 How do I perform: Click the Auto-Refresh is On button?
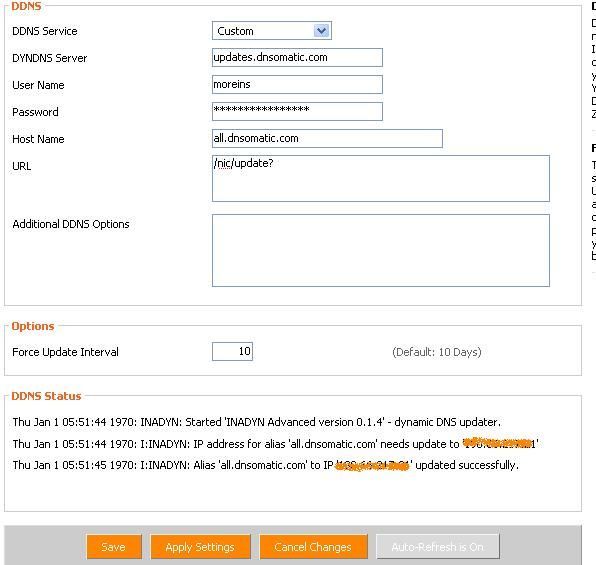pyautogui.click(x=437, y=547)
